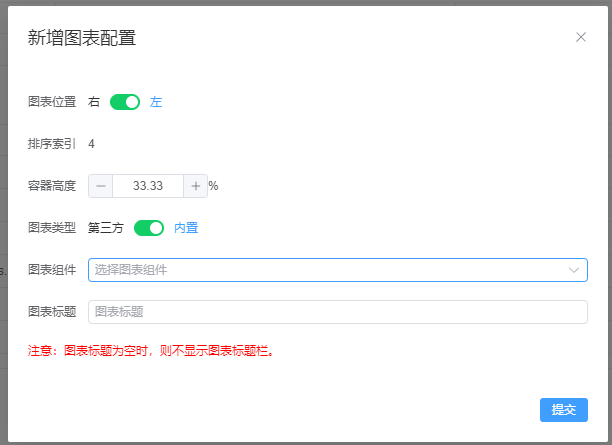The width and height of the screenshot is (612, 445).
Task: Toggle the 图表位置 switch
Action: tap(125, 102)
